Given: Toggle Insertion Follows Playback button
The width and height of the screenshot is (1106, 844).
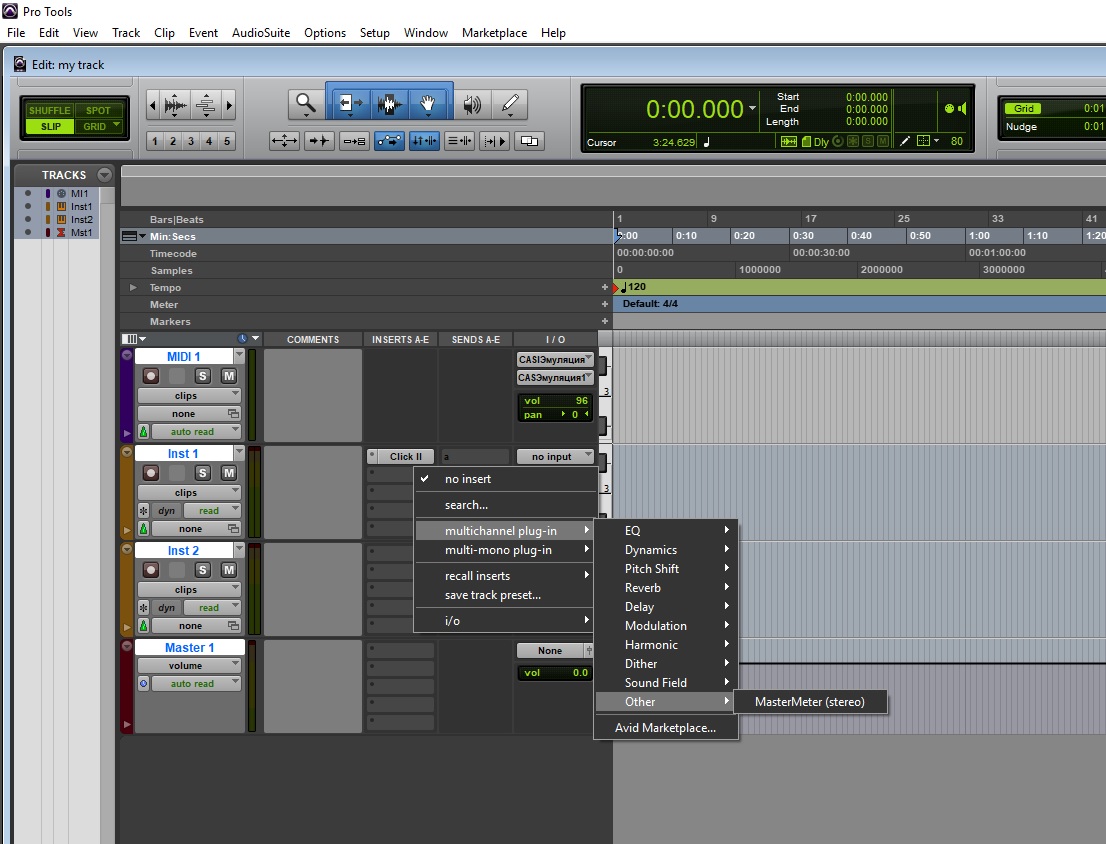Looking at the screenshot, I should point(494,141).
